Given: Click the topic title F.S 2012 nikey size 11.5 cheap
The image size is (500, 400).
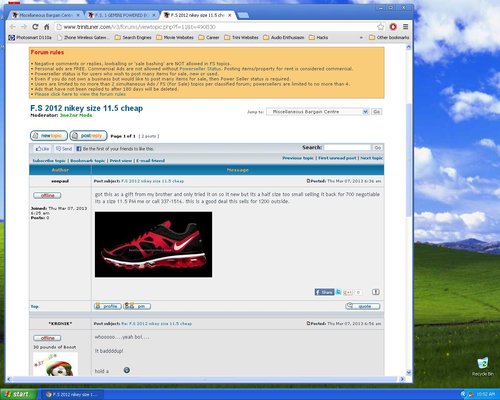Looking at the screenshot, I should tap(87, 108).
